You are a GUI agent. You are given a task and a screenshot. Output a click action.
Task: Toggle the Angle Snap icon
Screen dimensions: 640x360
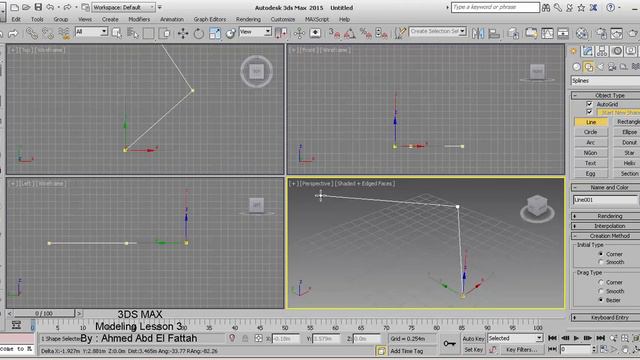coord(350,33)
